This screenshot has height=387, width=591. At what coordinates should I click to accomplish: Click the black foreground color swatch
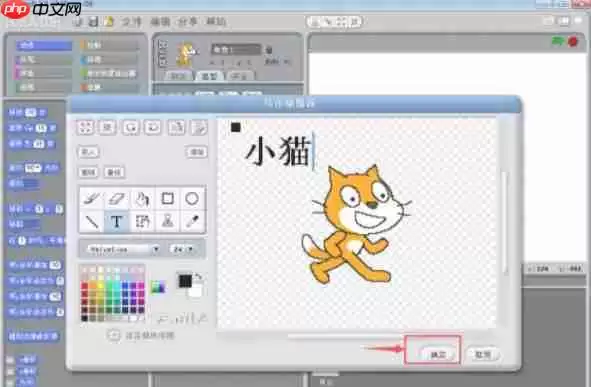pos(185,281)
